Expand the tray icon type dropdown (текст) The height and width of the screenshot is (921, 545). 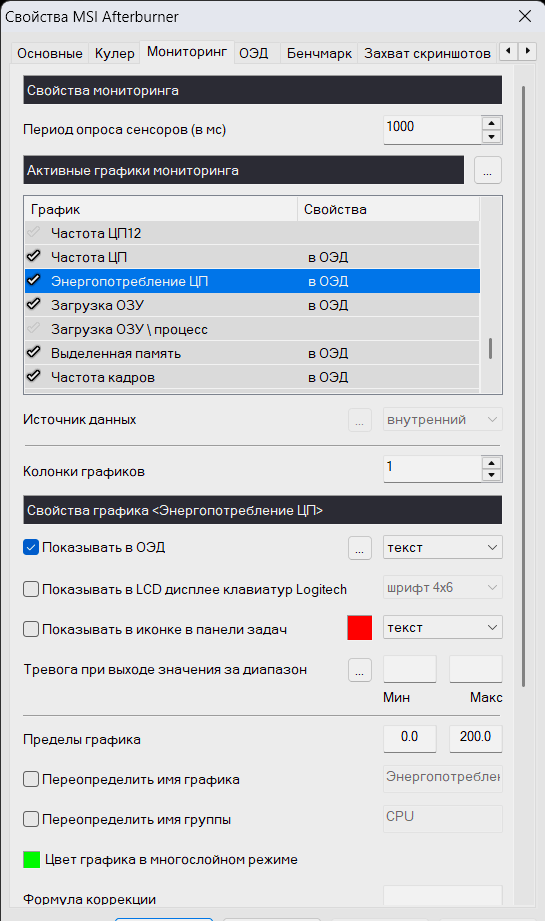(x=443, y=627)
